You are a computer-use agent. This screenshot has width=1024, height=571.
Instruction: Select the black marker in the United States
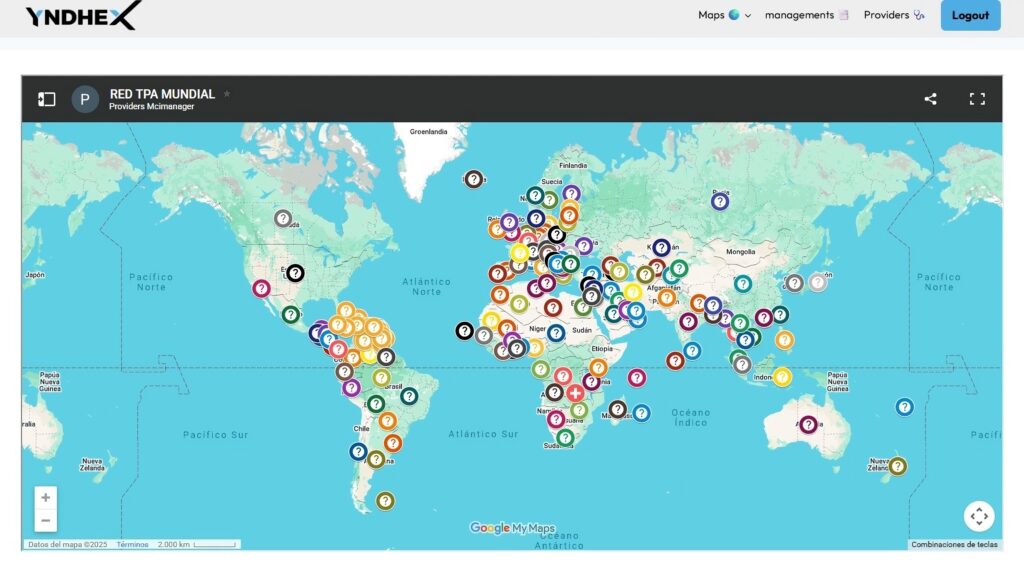coord(295,273)
